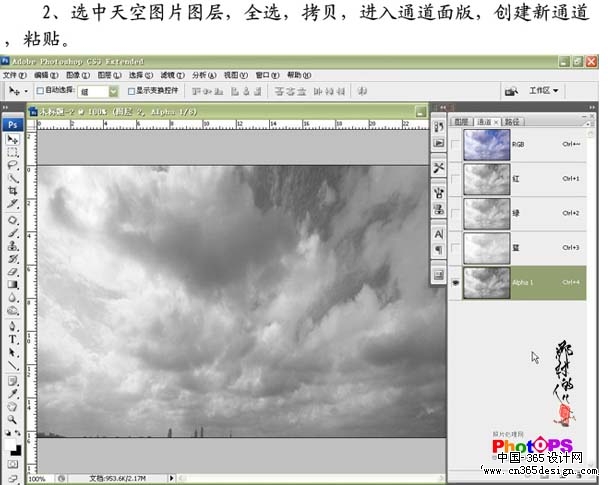Select the Horizontal Type tool
The width and height of the screenshot is (608, 485).
[13, 339]
